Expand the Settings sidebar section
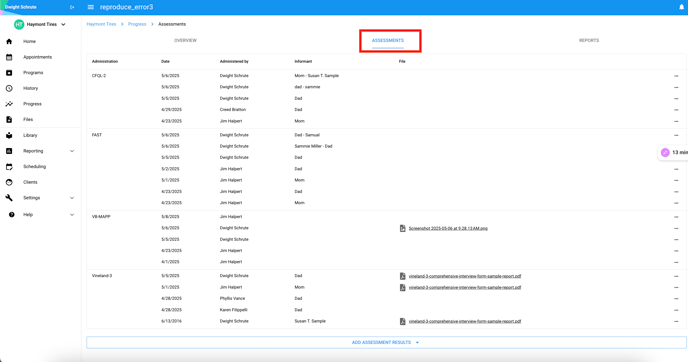The height and width of the screenshot is (362, 688). (72, 198)
